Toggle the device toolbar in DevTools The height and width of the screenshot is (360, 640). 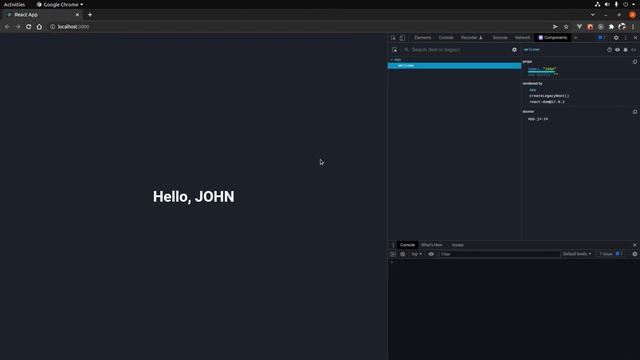pyautogui.click(x=402, y=38)
